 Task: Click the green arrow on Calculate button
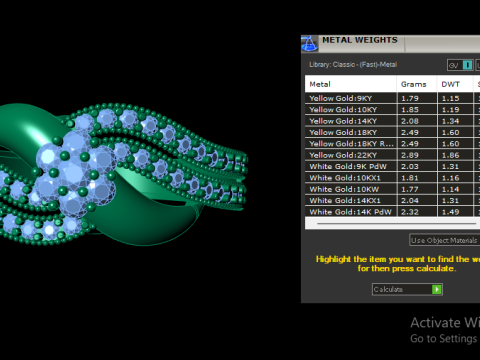[x=436, y=289]
